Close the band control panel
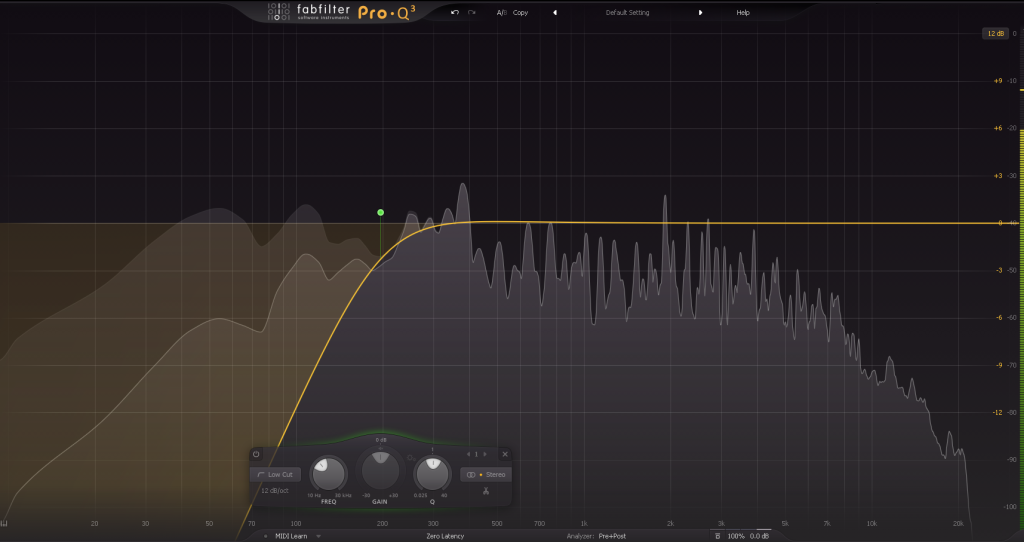 [504, 454]
